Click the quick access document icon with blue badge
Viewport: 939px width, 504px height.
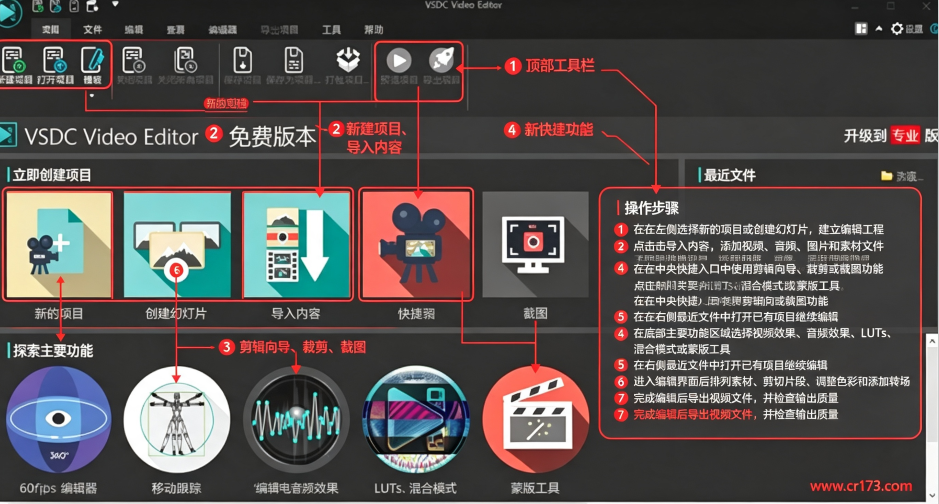point(56,7)
